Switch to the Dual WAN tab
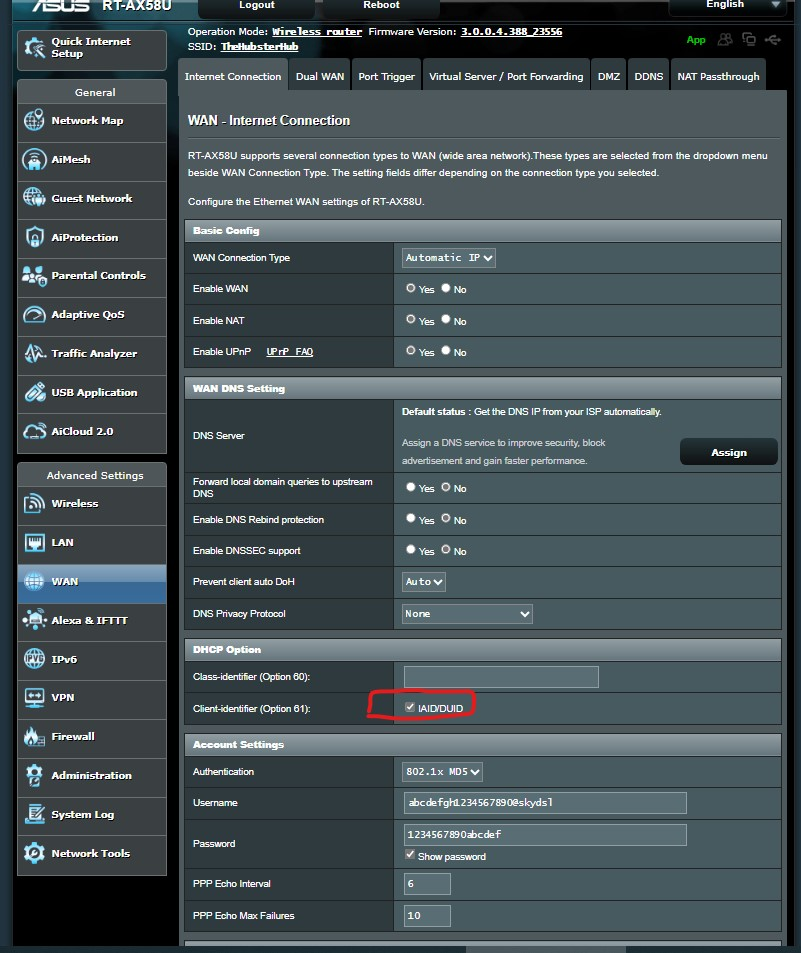The width and height of the screenshot is (801, 953). point(319,77)
